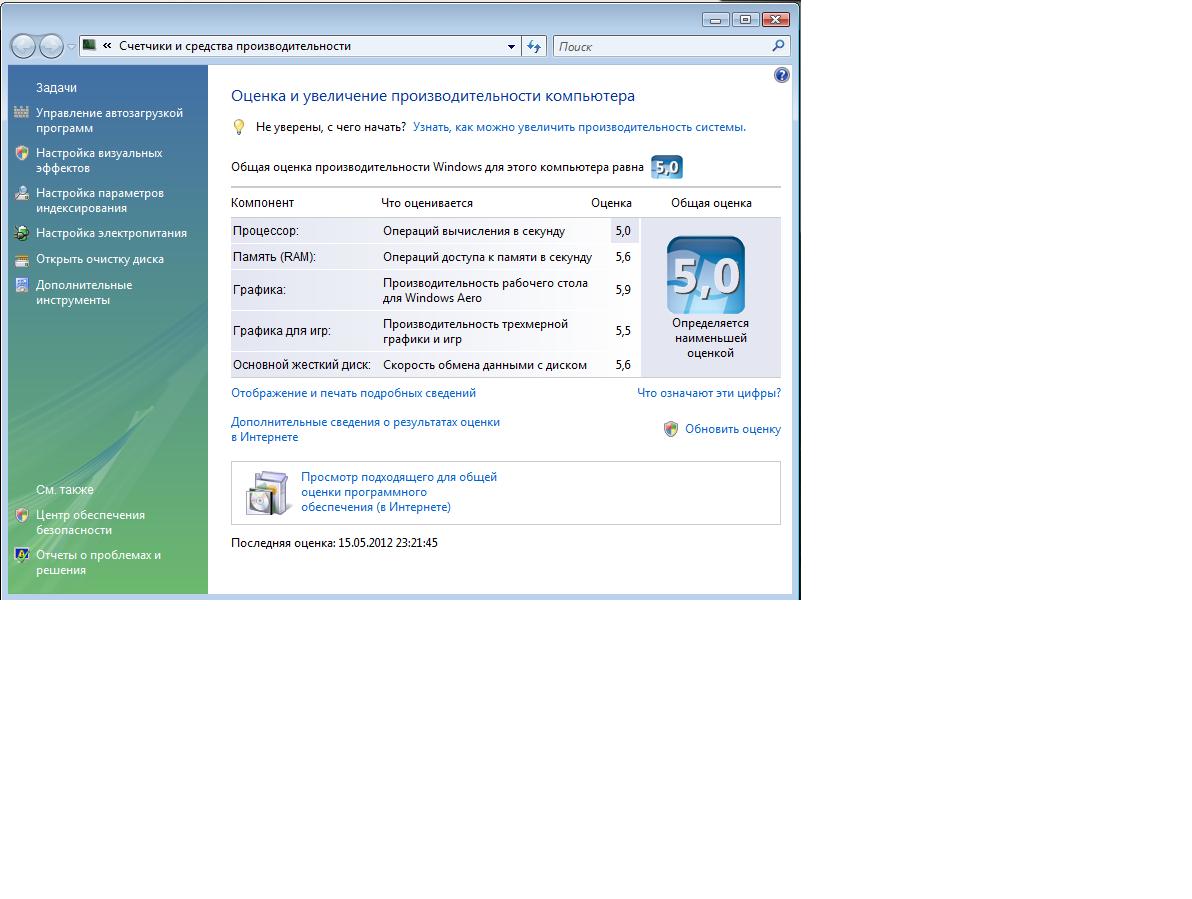This screenshot has width=1192, height=899.
Task: Open Настройка электропитания
Action: pyautogui.click(x=111, y=233)
